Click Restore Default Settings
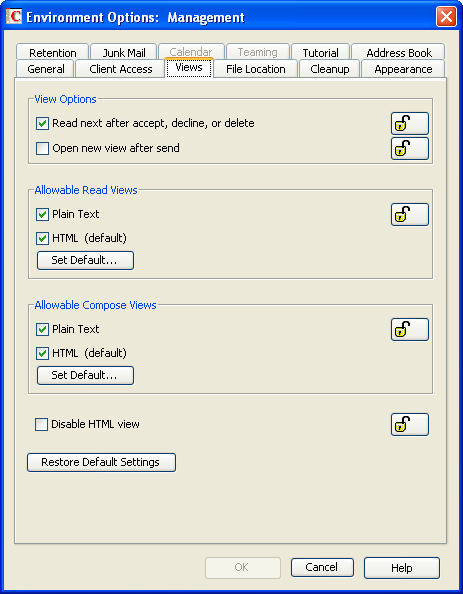 coord(101,463)
